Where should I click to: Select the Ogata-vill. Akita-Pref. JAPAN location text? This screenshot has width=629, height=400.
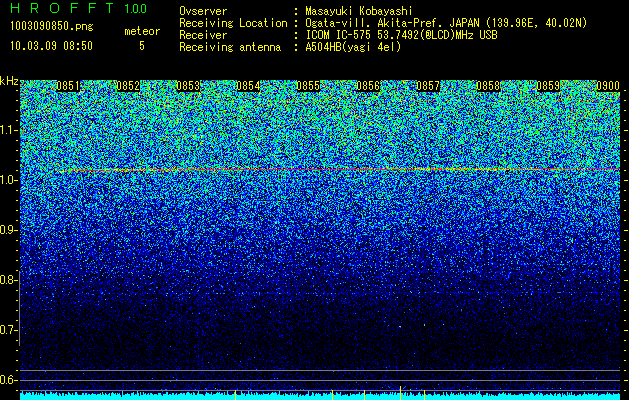[446, 24]
